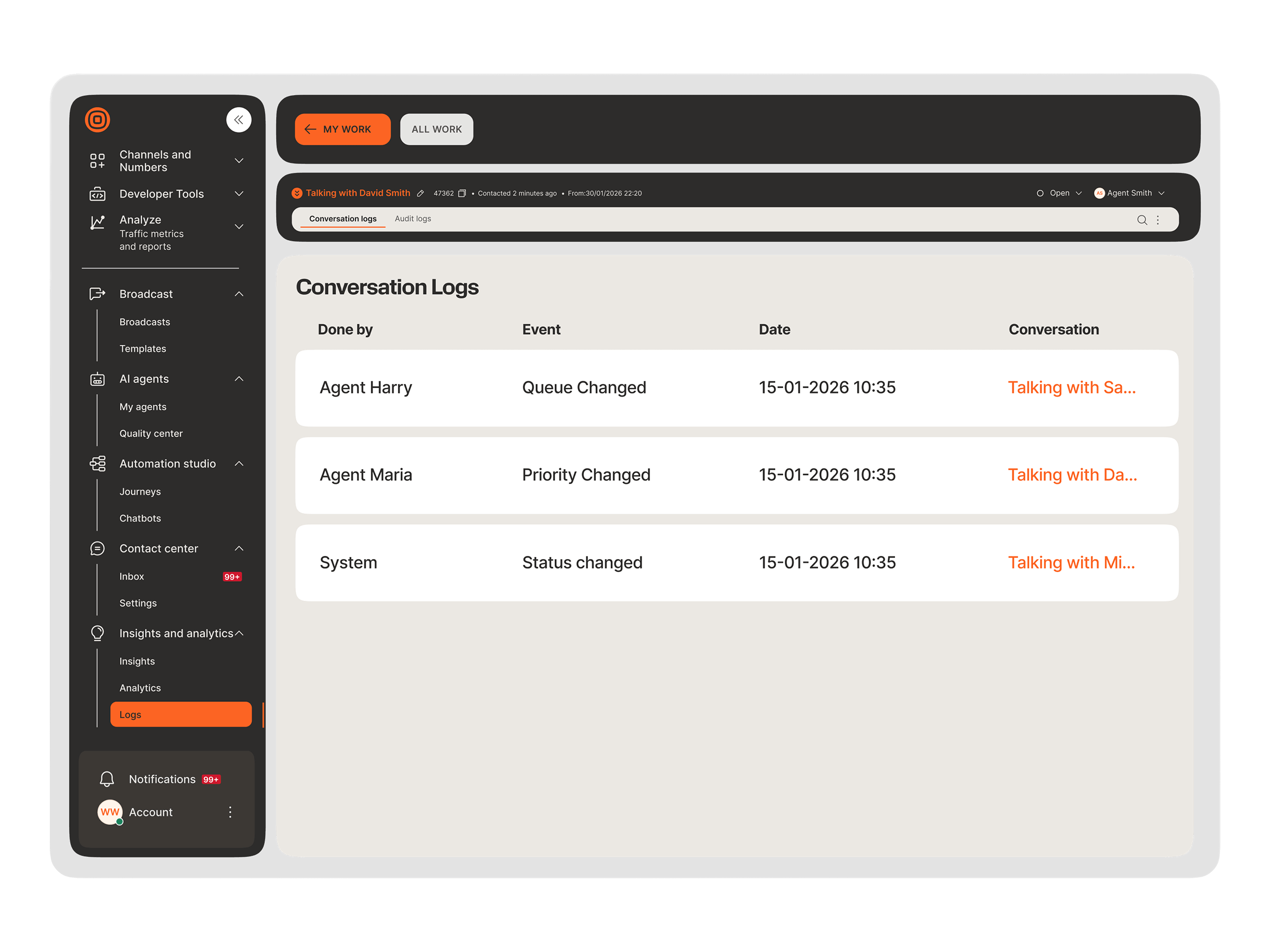Open Account options three-dot menu
The image size is (1270, 952).
(230, 811)
